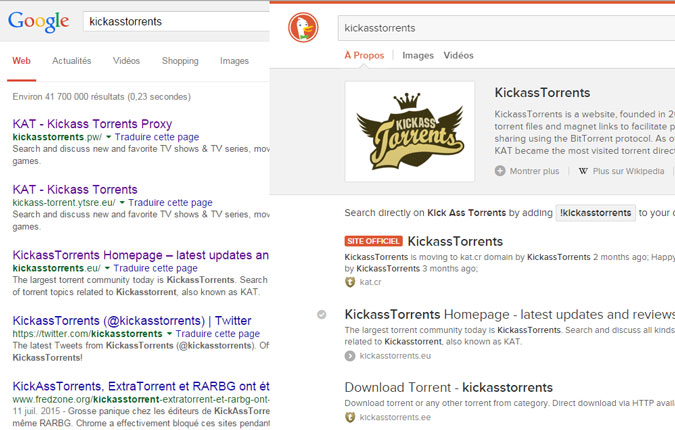
Task: Click the Google logo
Action: [x=38, y=22]
